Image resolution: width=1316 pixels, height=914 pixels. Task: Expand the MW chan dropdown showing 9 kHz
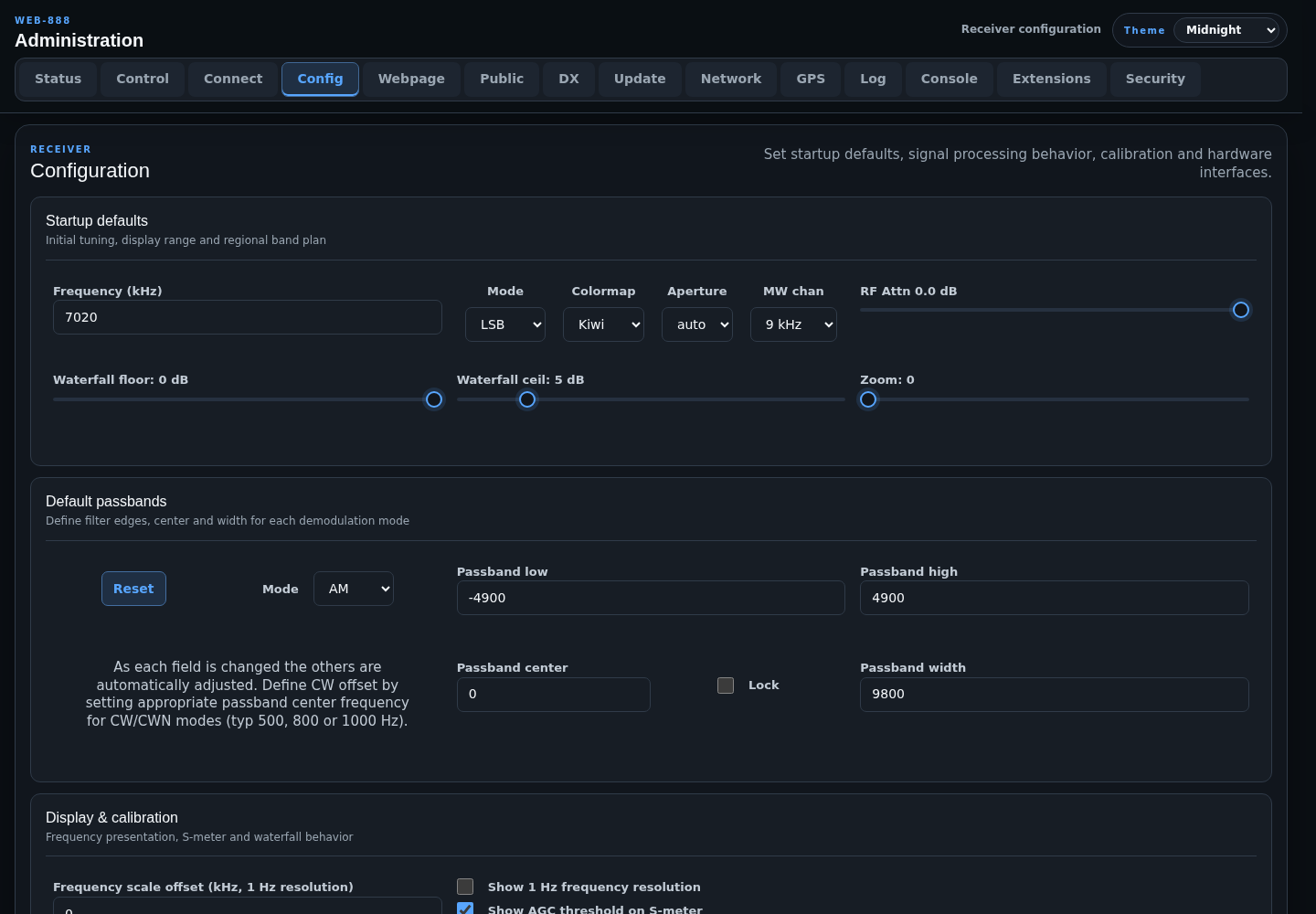[793, 324]
